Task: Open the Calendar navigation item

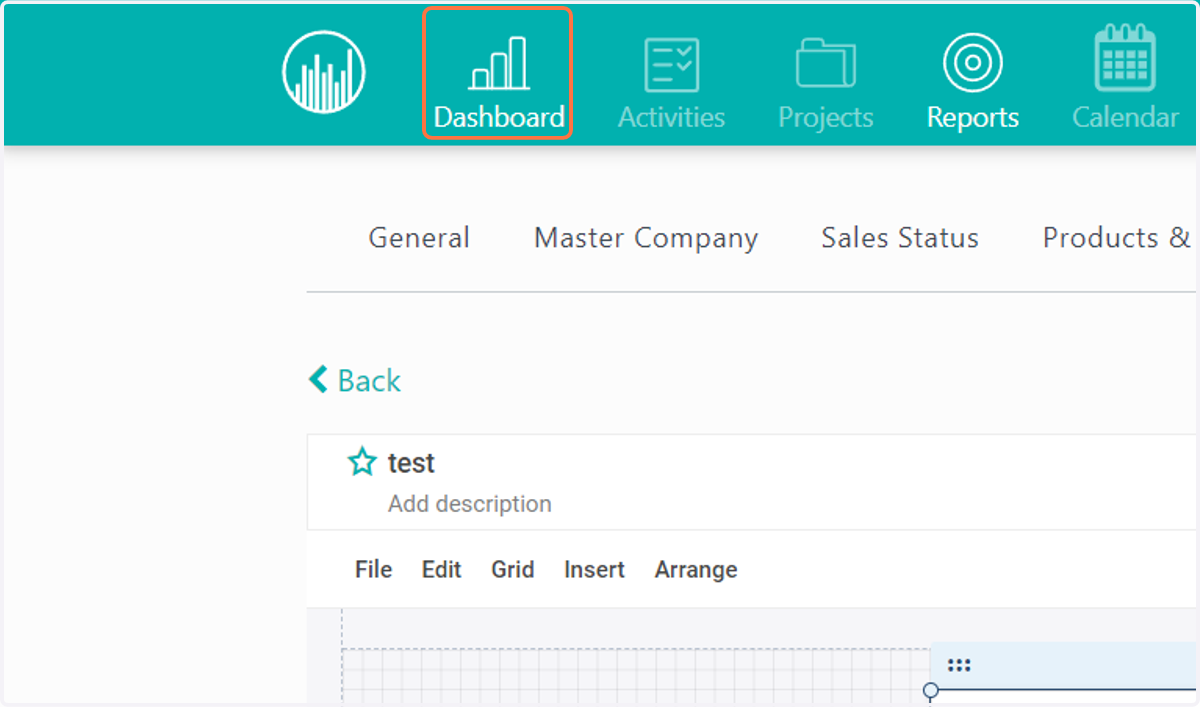Action: (1125, 78)
